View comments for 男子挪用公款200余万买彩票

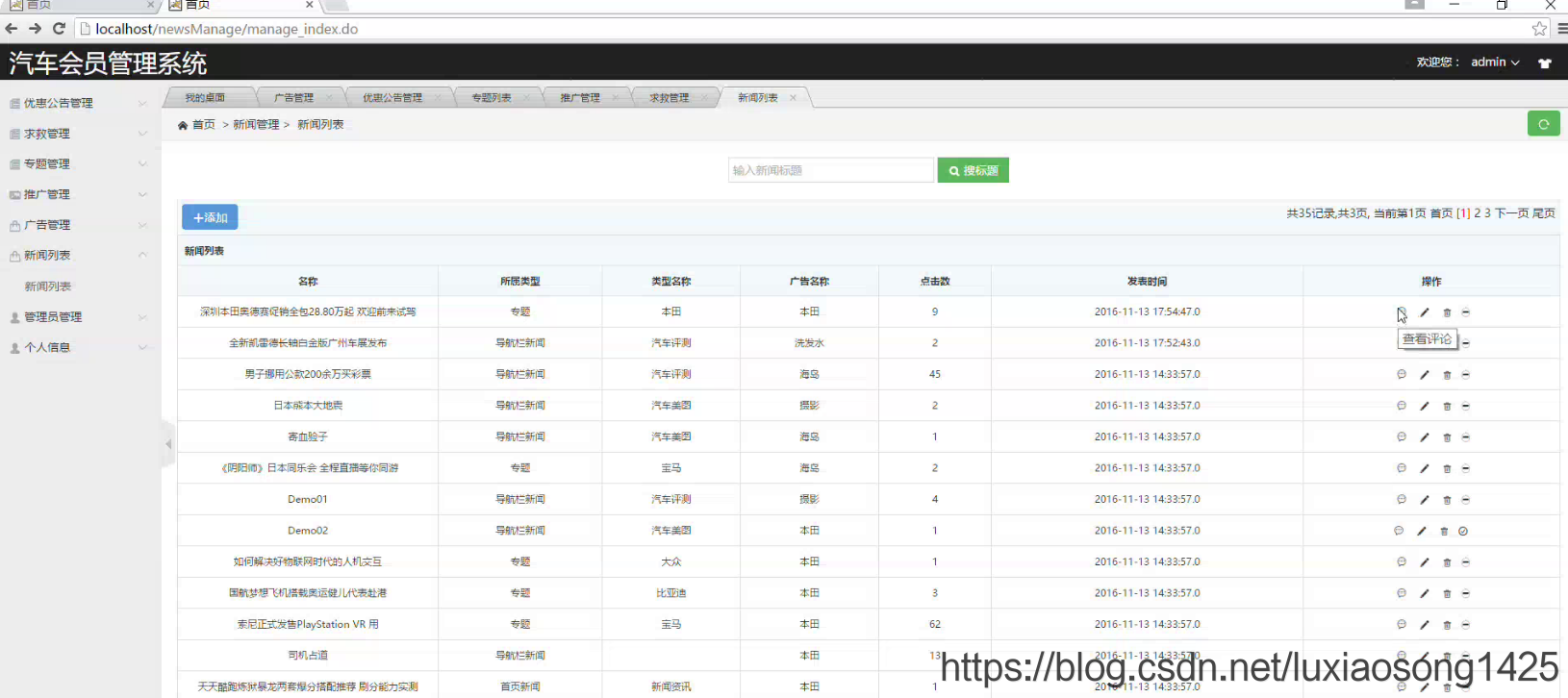1402,374
